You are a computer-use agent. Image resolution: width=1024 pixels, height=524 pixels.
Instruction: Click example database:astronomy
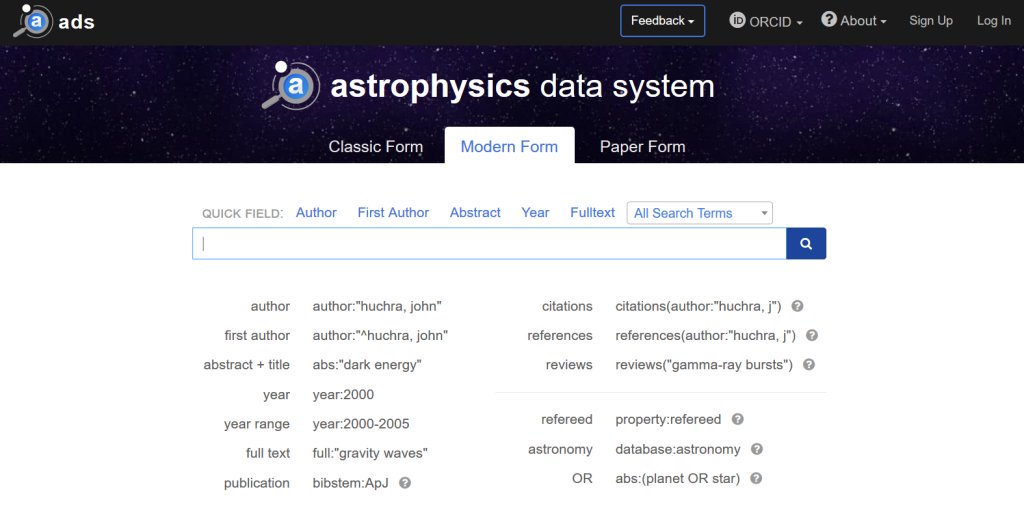click(x=678, y=449)
